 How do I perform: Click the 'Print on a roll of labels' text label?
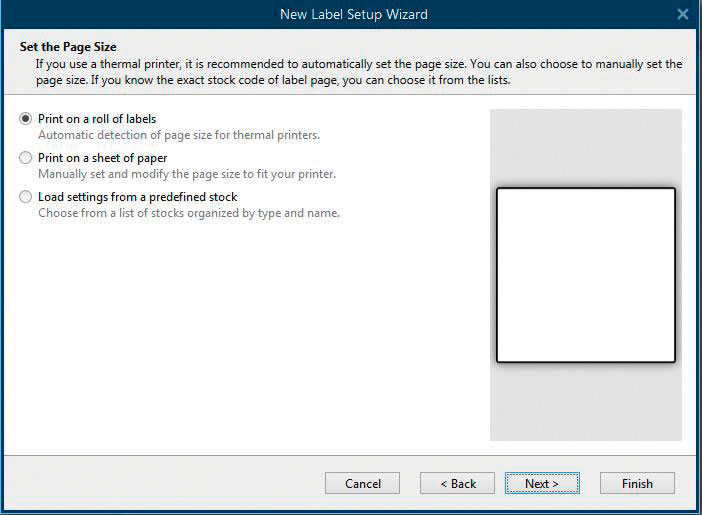click(x=97, y=119)
